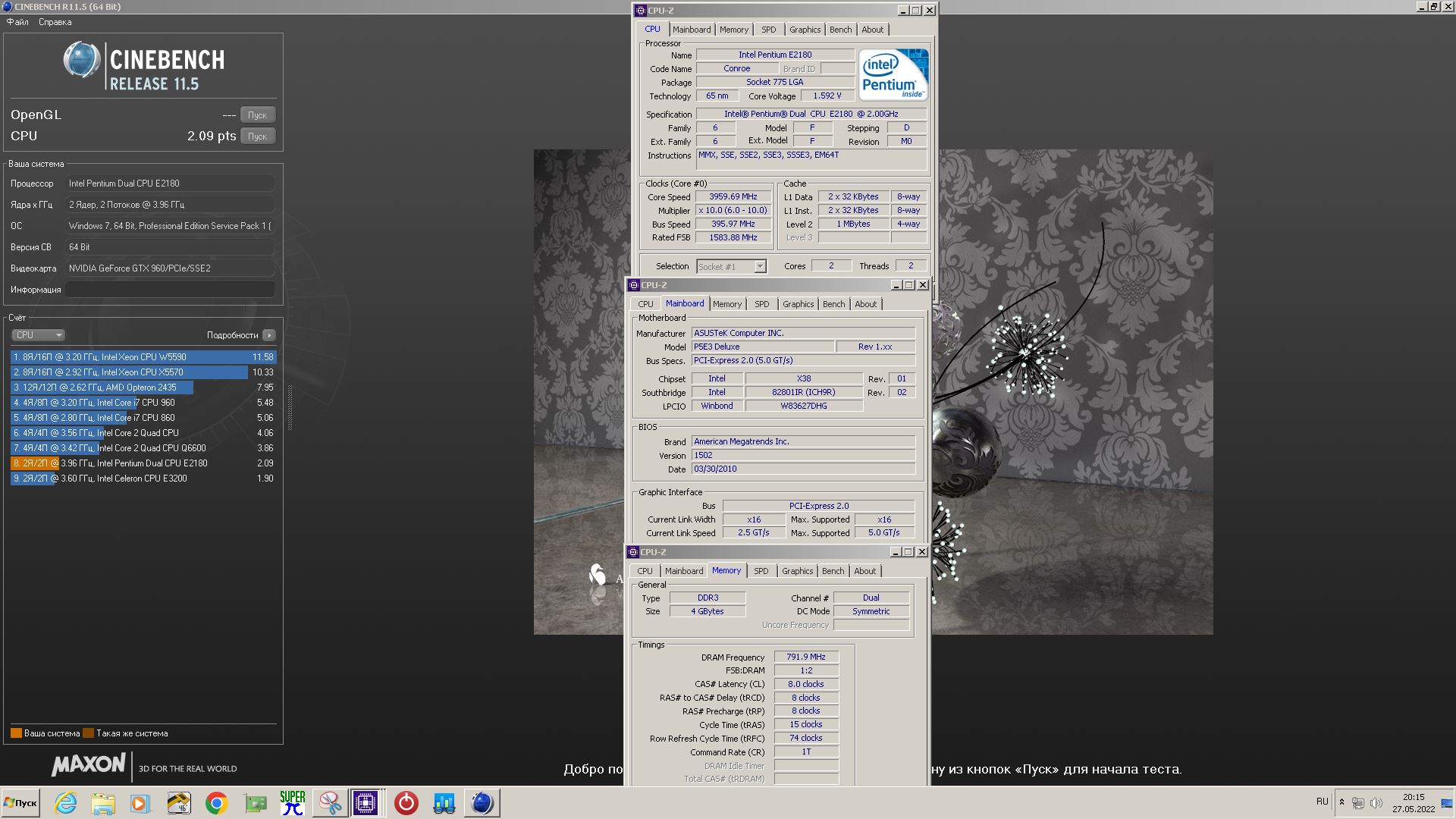Click the Cinebench panel resize grip handle
Screen dimensions: 1456x819
[x=290, y=407]
